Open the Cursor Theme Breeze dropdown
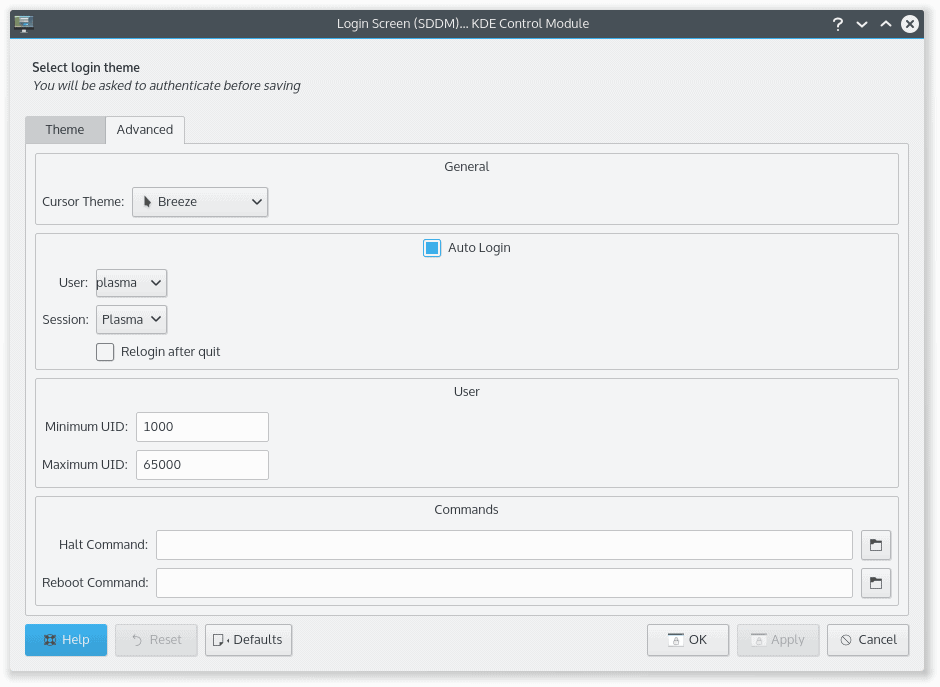The width and height of the screenshot is (940, 687). 200,202
